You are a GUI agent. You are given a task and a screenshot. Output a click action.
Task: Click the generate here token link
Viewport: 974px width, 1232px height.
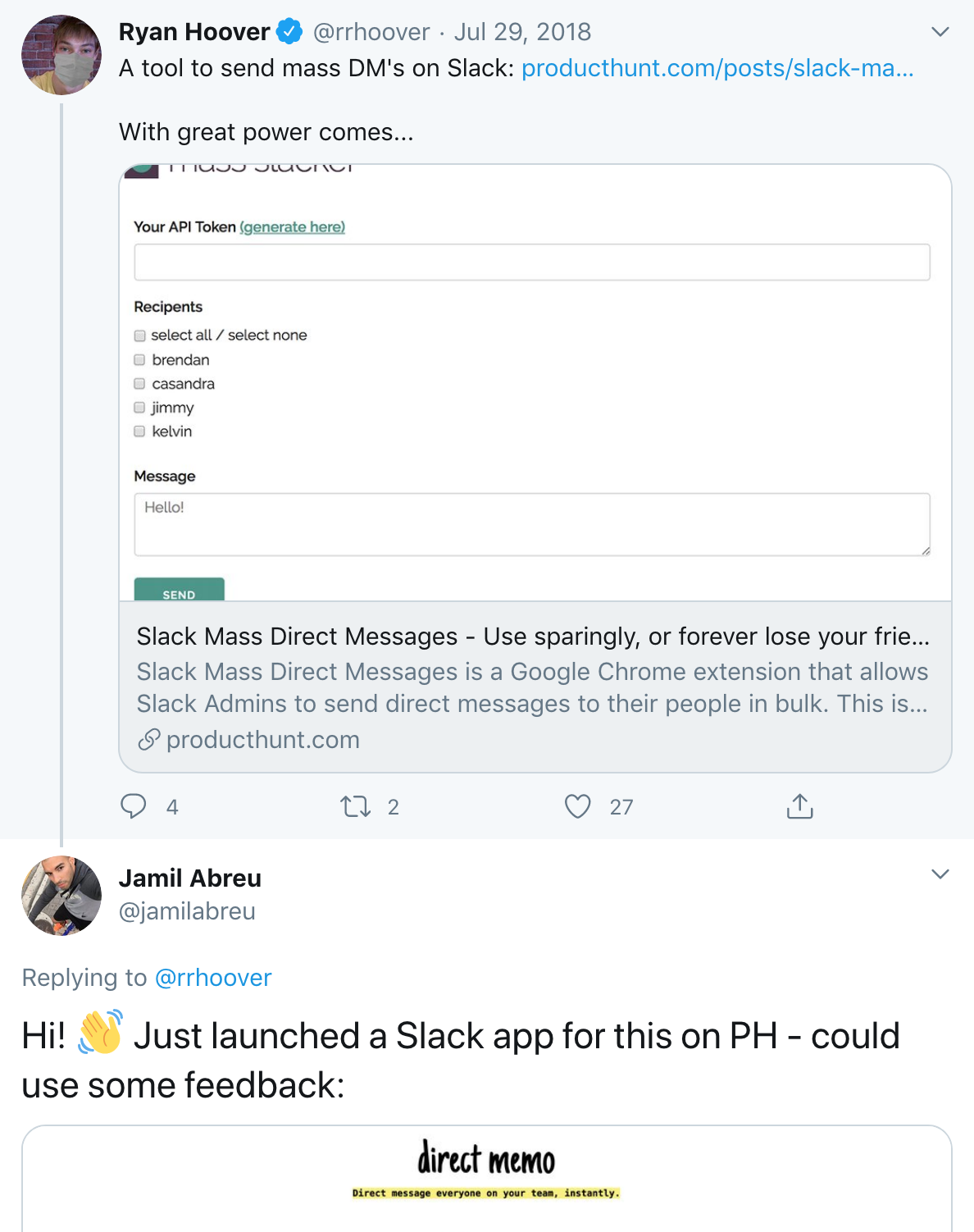click(x=293, y=227)
